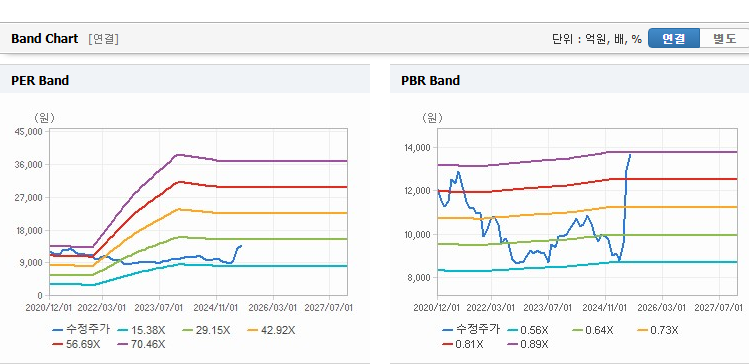
Task: Click the [연결] label beside Band Chart
Action: pos(103,39)
